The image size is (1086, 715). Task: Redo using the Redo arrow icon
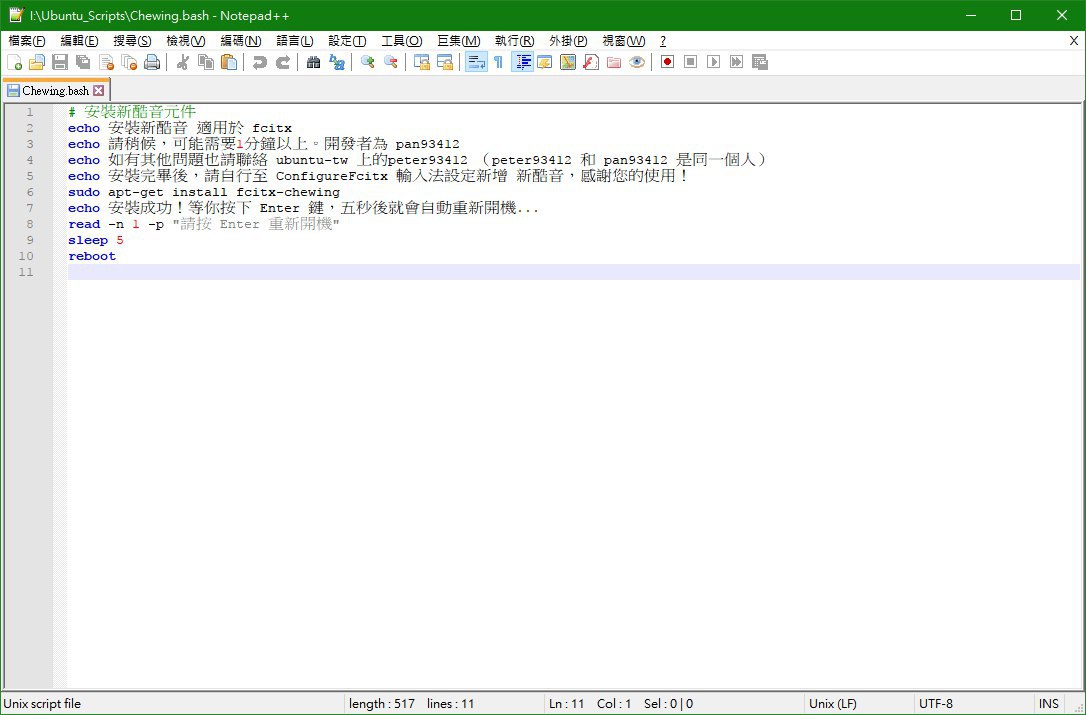(283, 62)
